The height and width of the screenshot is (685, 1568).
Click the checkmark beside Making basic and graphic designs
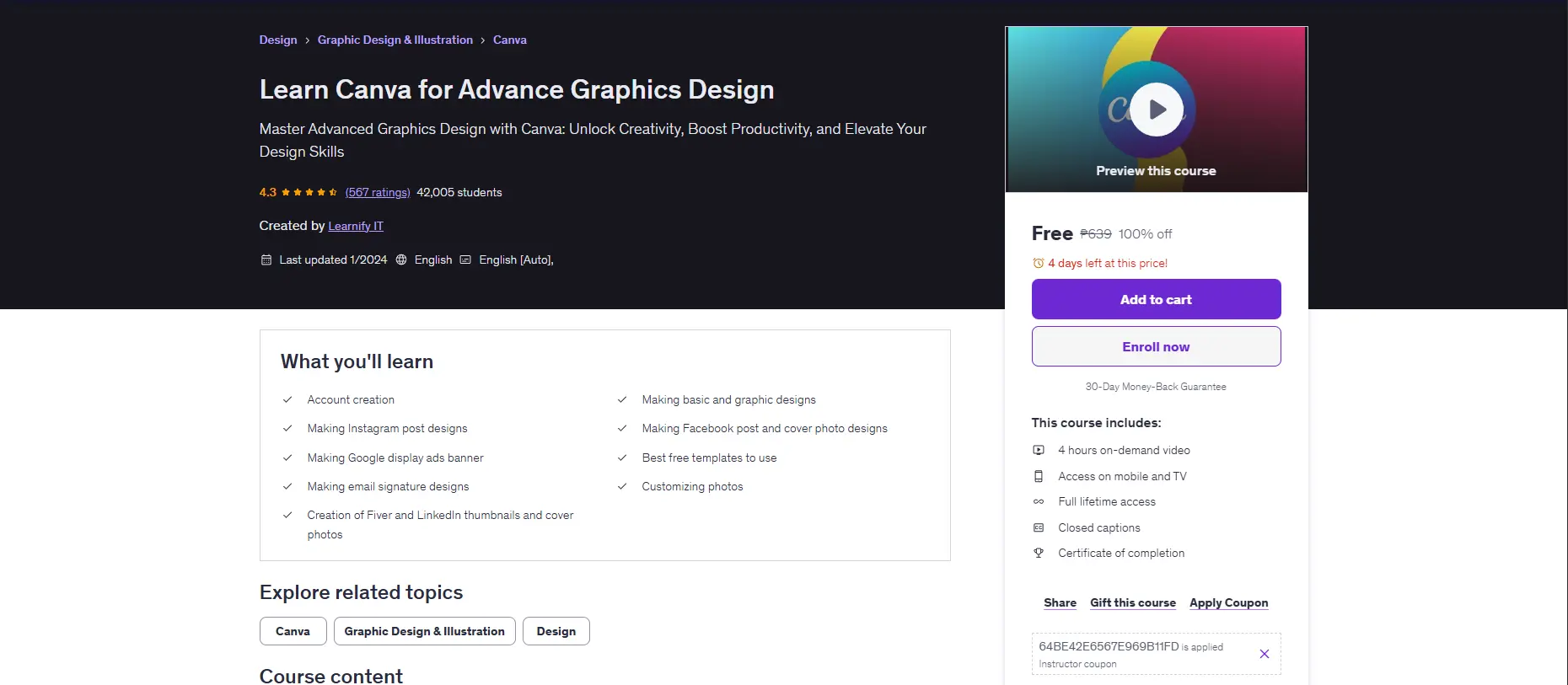pos(622,399)
